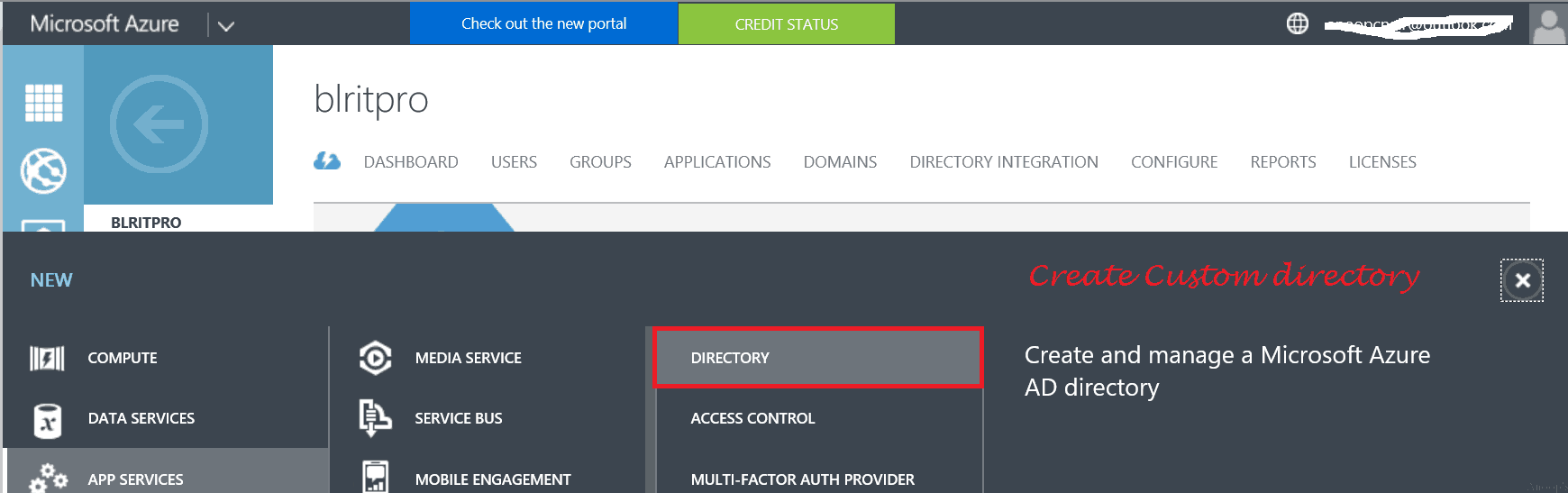Choose Compute in the NEW menu
The image size is (1568, 493).
coord(123,358)
